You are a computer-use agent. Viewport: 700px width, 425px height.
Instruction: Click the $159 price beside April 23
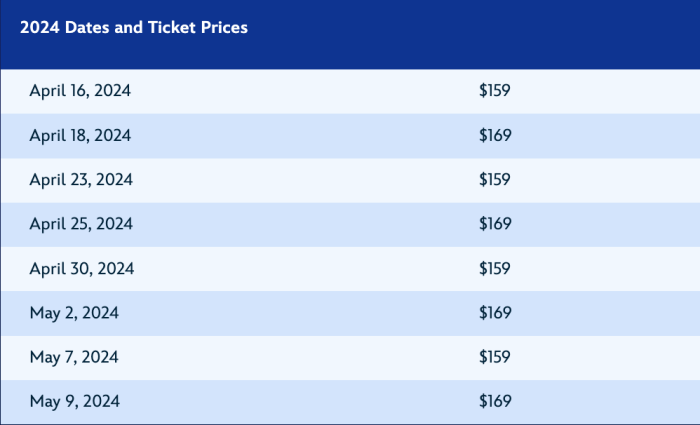tap(495, 180)
